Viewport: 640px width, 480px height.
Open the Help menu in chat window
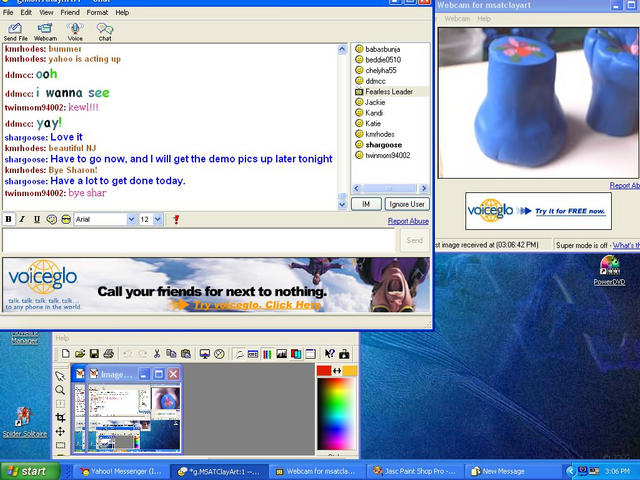(122, 12)
